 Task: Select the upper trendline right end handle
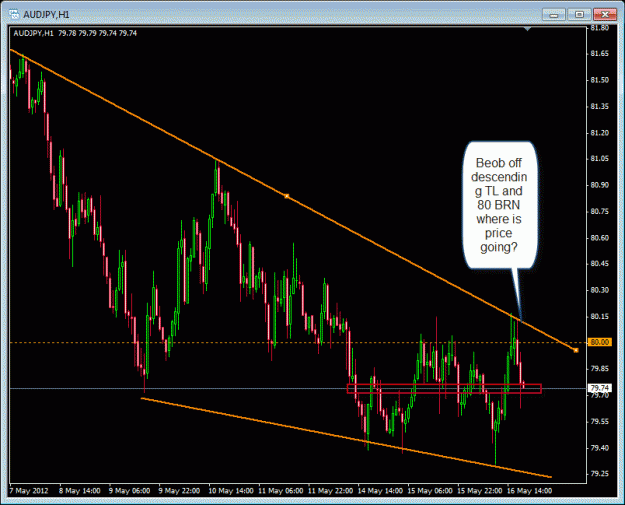[x=576, y=350]
